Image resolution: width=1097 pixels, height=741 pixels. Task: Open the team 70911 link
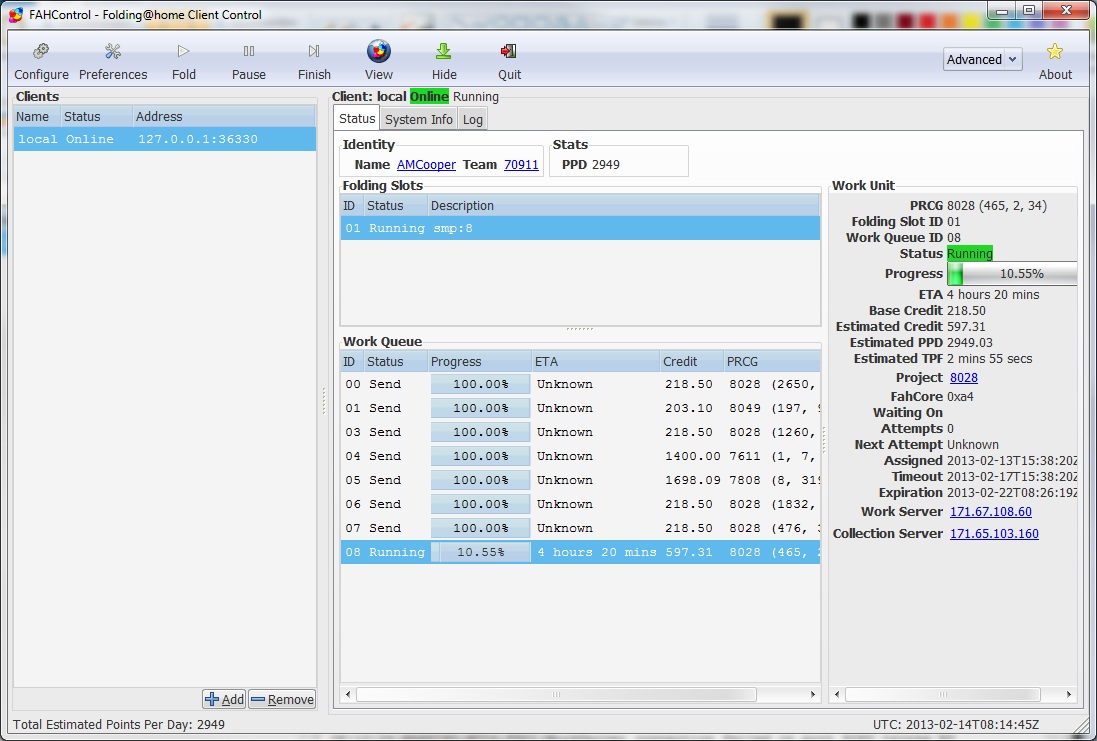(x=521, y=164)
